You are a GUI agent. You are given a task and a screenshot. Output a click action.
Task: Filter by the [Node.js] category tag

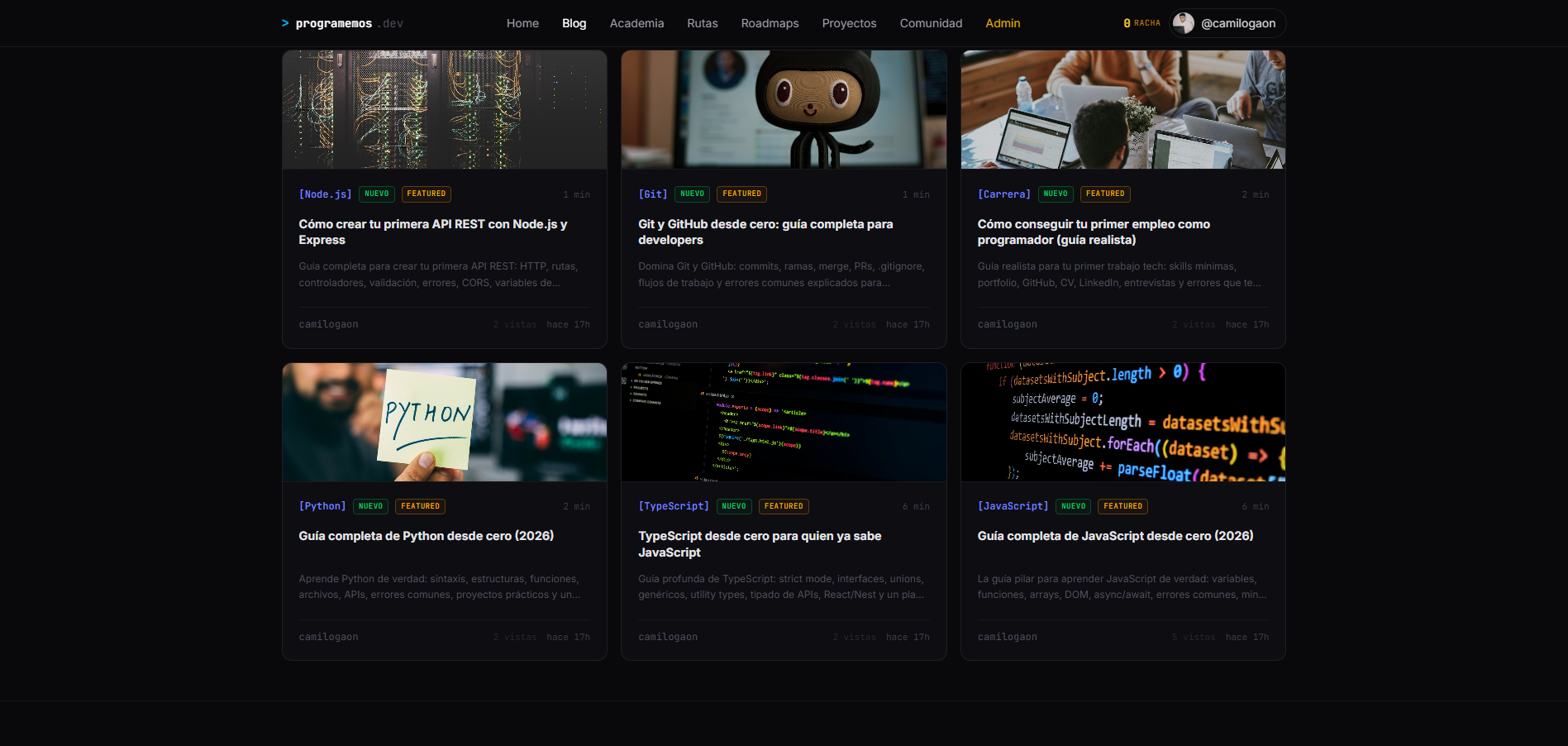coord(325,194)
